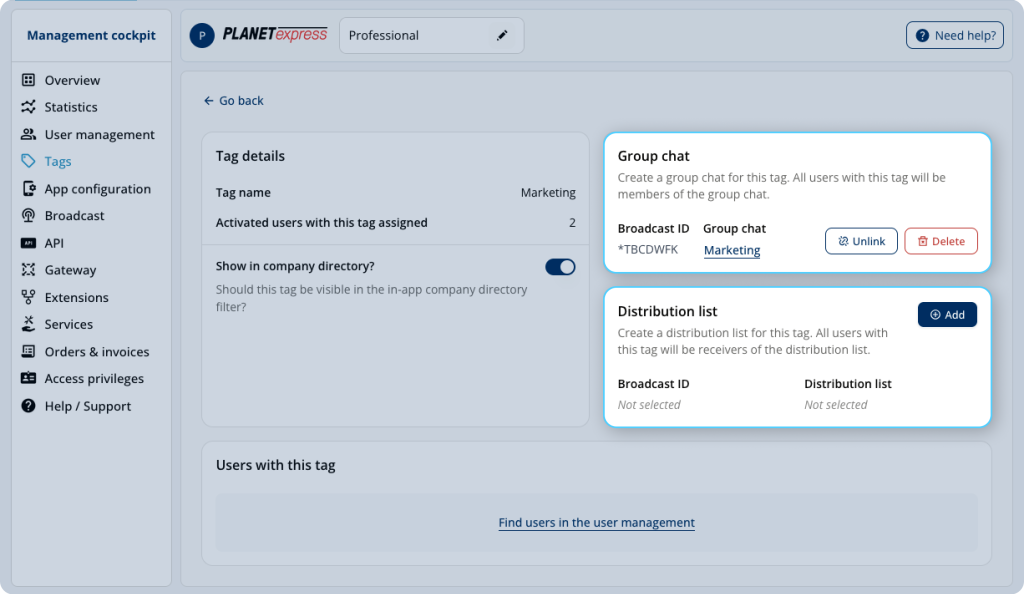Viewport: 1024px width, 594px height.
Task: Click the Orders & invoices icon
Action: pos(28,351)
